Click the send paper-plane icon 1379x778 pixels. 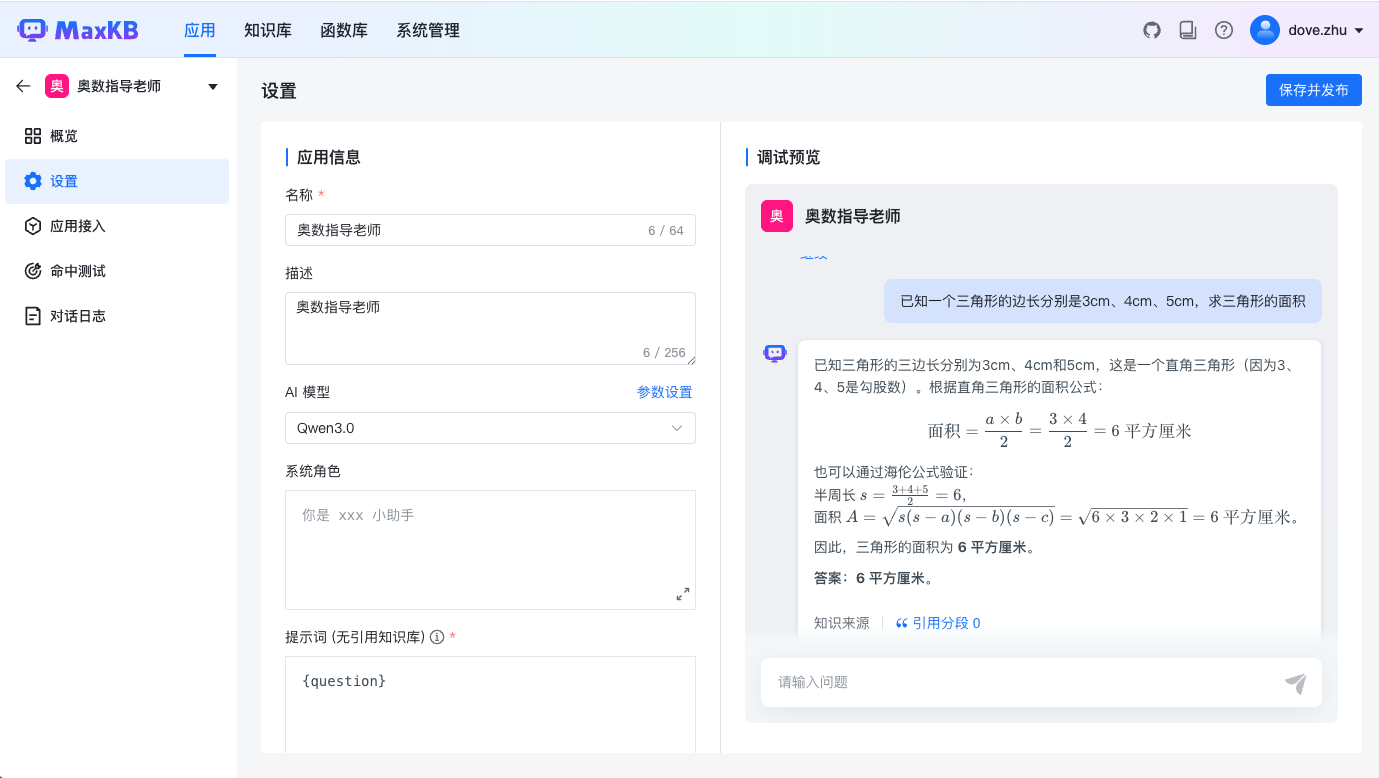[x=1295, y=683]
